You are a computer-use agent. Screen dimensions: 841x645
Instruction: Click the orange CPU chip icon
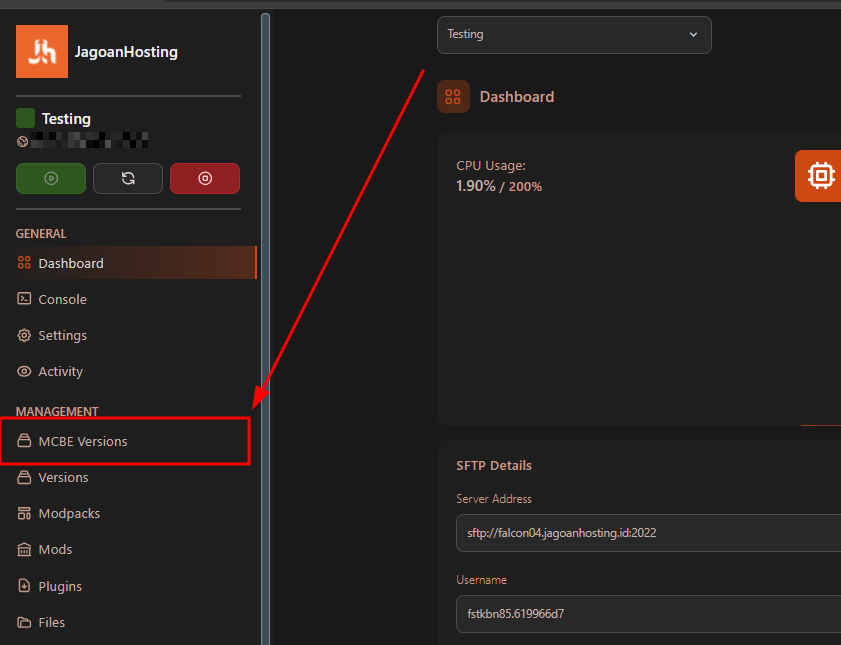pos(820,176)
